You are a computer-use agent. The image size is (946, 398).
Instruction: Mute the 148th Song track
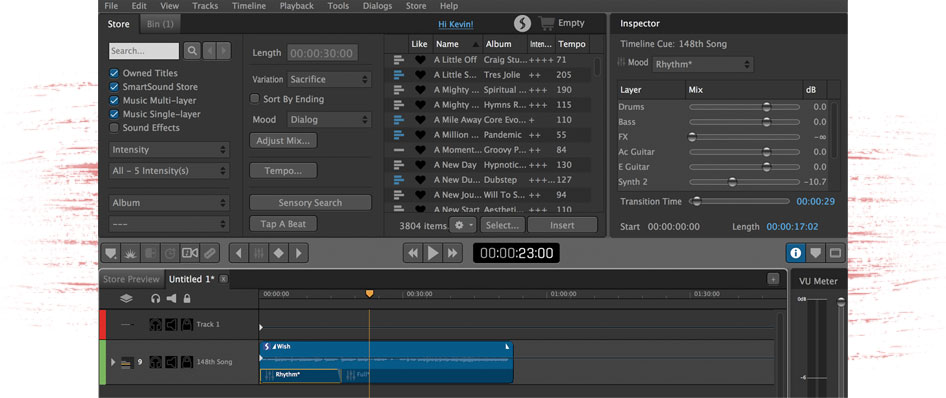[171, 362]
